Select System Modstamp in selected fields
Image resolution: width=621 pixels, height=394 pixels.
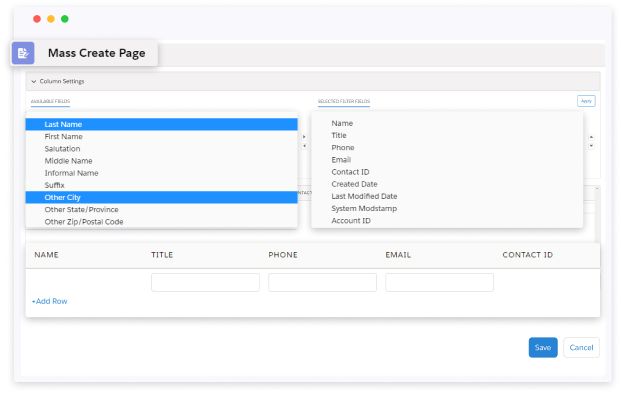point(364,209)
